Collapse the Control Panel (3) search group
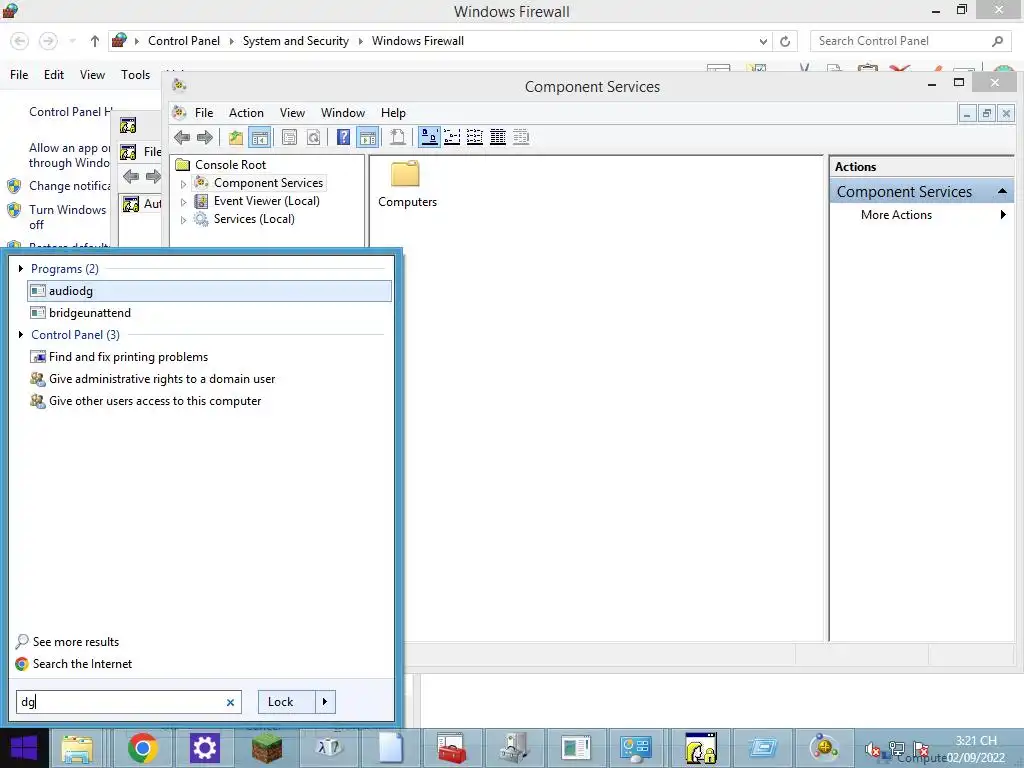This screenshot has width=1024, height=768. click(x=21, y=334)
